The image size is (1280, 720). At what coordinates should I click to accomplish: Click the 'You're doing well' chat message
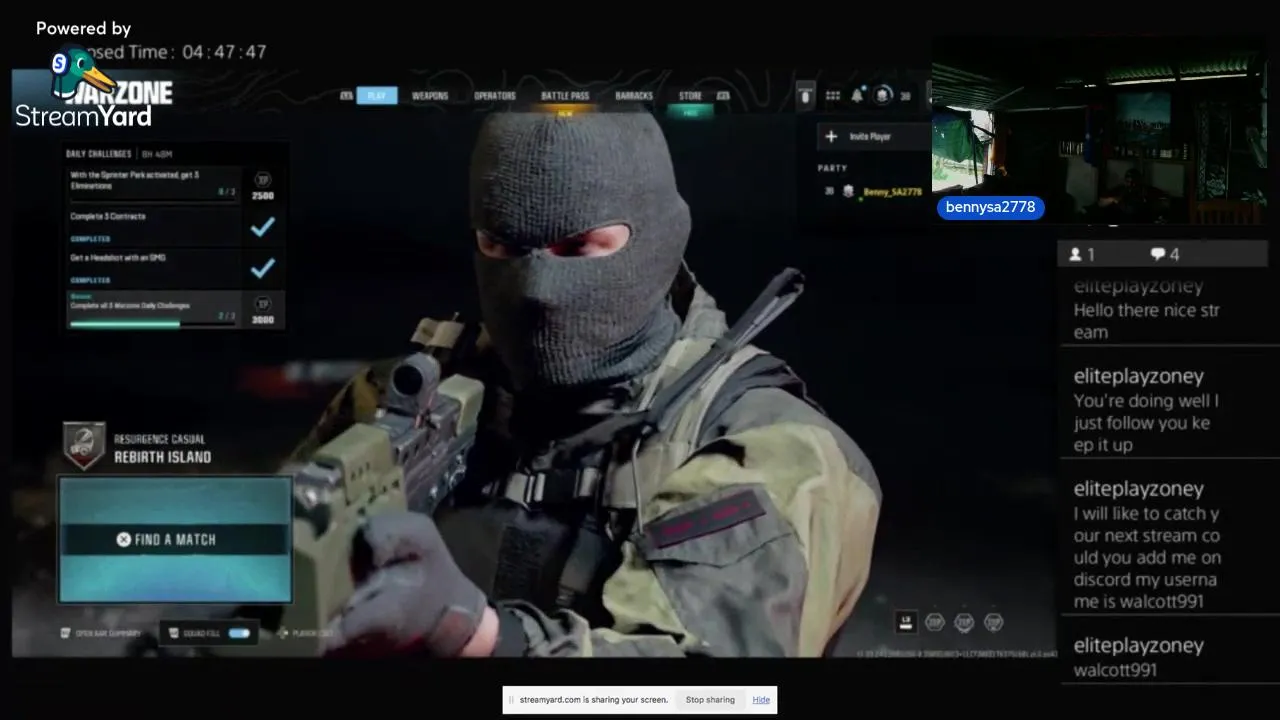point(1146,423)
